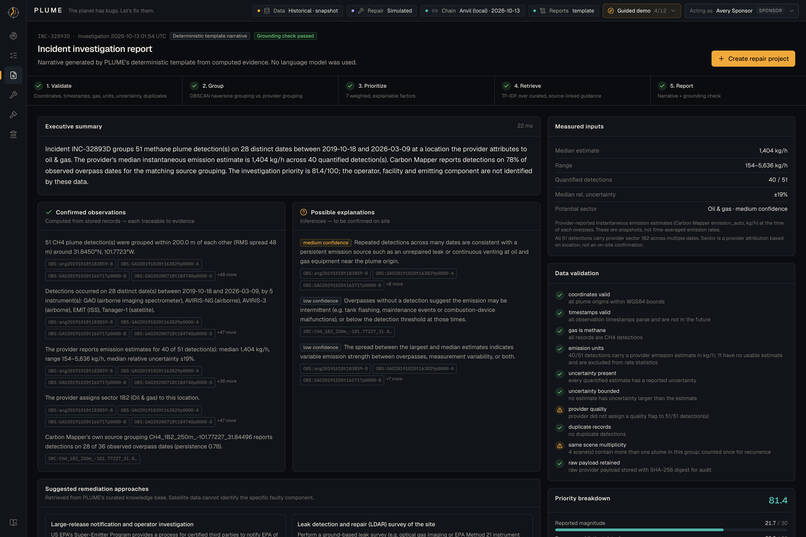Expand +8 more under medium confidence explanation
The height and width of the screenshot is (537, 806).
394,284
